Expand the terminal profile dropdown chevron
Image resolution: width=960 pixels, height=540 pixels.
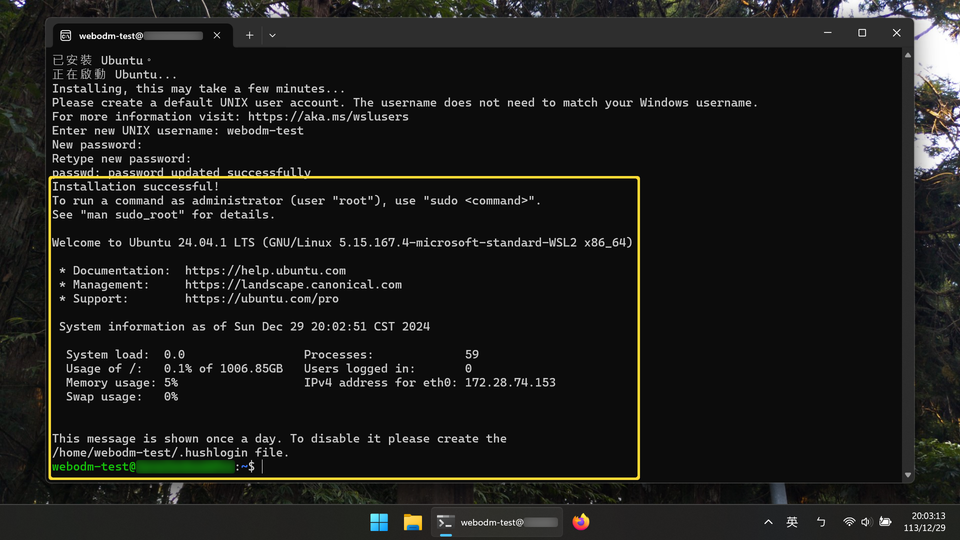coord(272,35)
